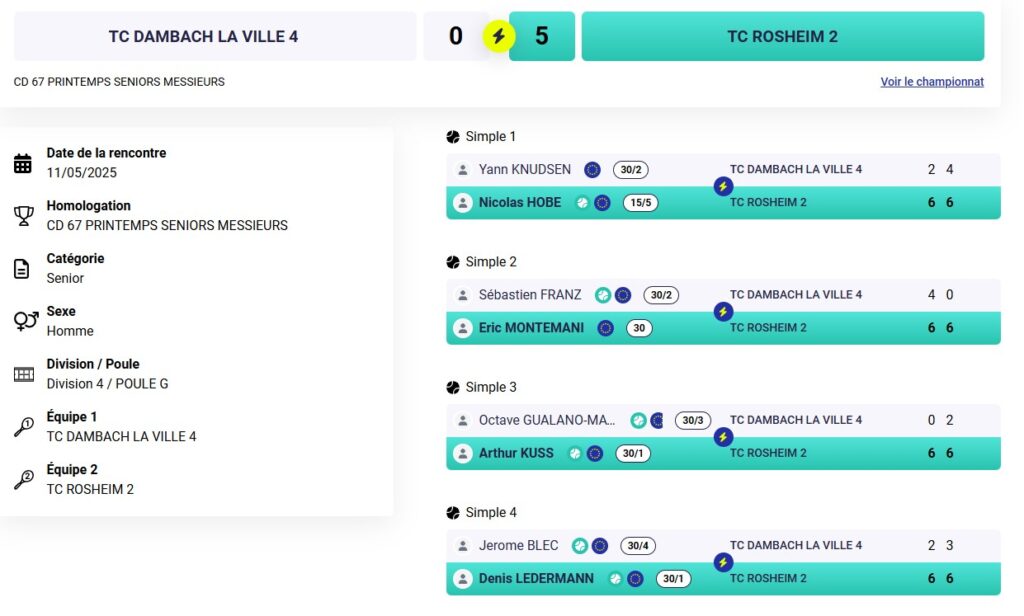Viewport: 1024px width, 616px height.
Task: Click the yellow lightning icon between team scores
Action: click(x=498, y=37)
